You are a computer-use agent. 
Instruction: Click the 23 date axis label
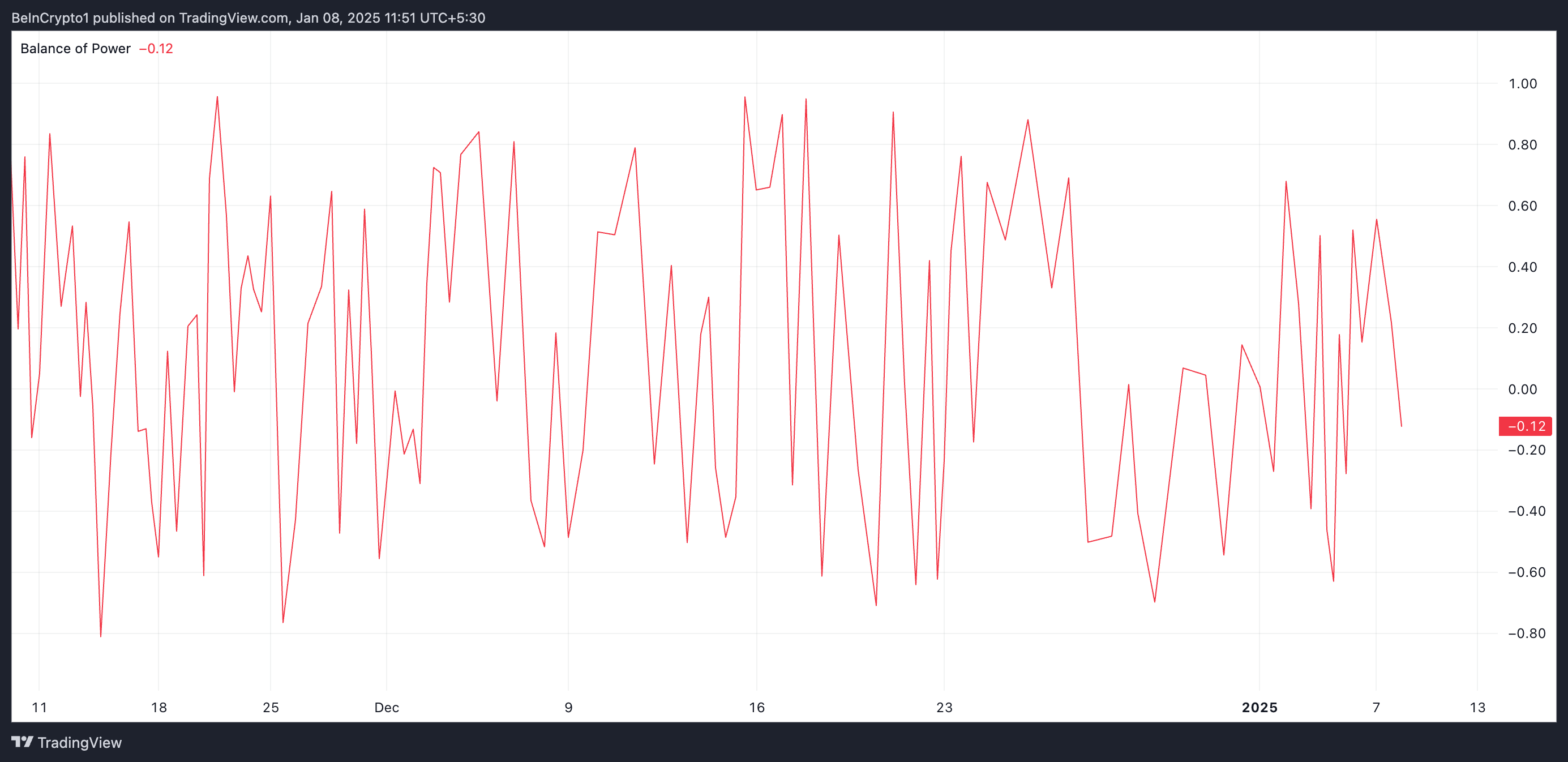point(944,707)
